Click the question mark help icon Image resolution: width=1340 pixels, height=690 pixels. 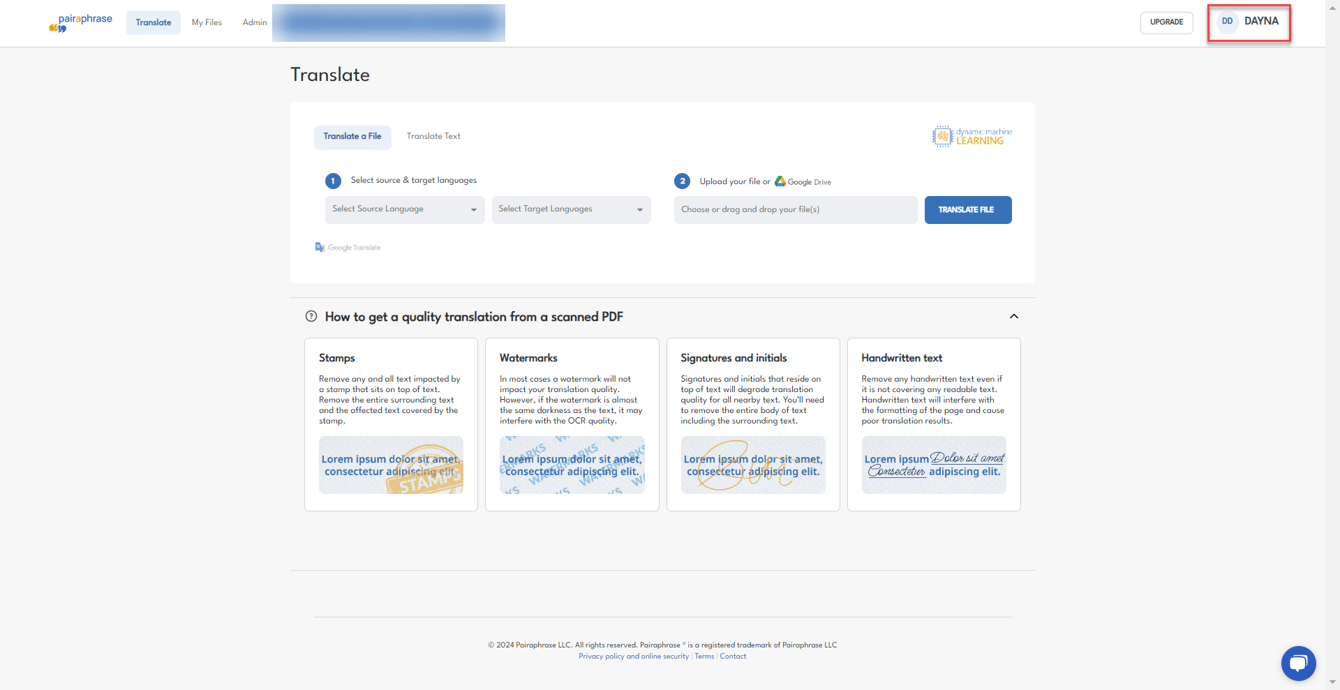(311, 316)
